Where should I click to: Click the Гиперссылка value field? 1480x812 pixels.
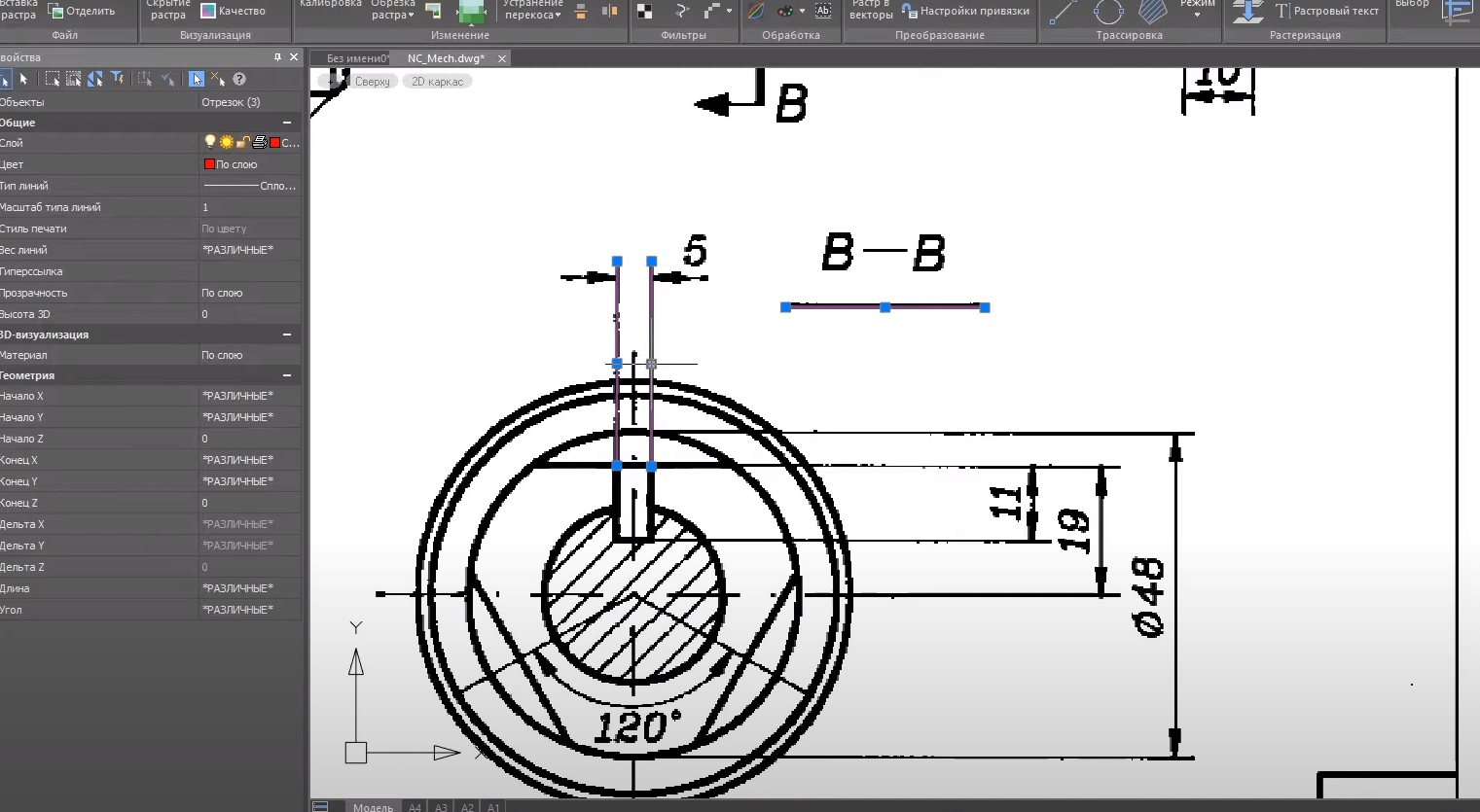tap(249, 271)
